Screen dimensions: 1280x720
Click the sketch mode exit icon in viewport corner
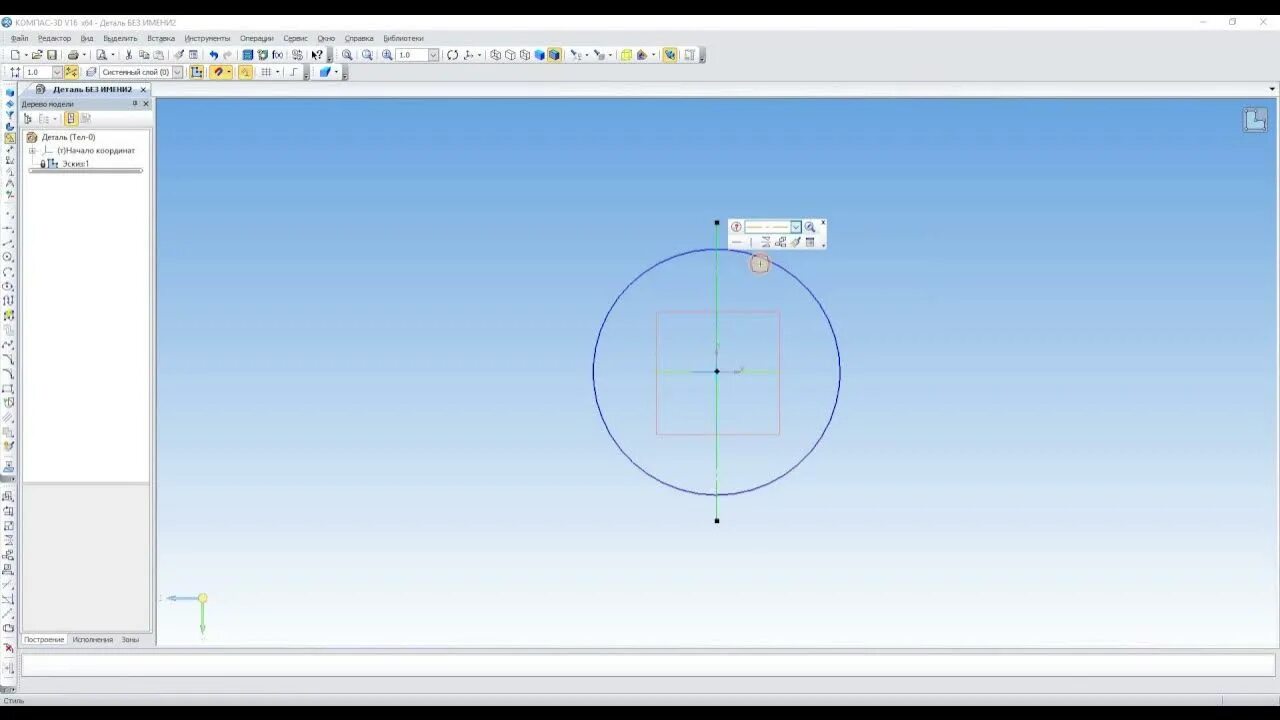pos(1255,121)
